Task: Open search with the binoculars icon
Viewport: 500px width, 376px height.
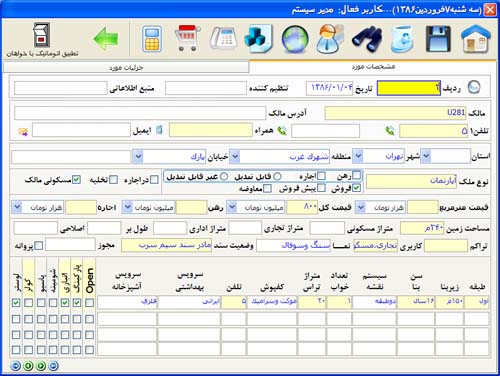Action: pyautogui.click(x=367, y=40)
